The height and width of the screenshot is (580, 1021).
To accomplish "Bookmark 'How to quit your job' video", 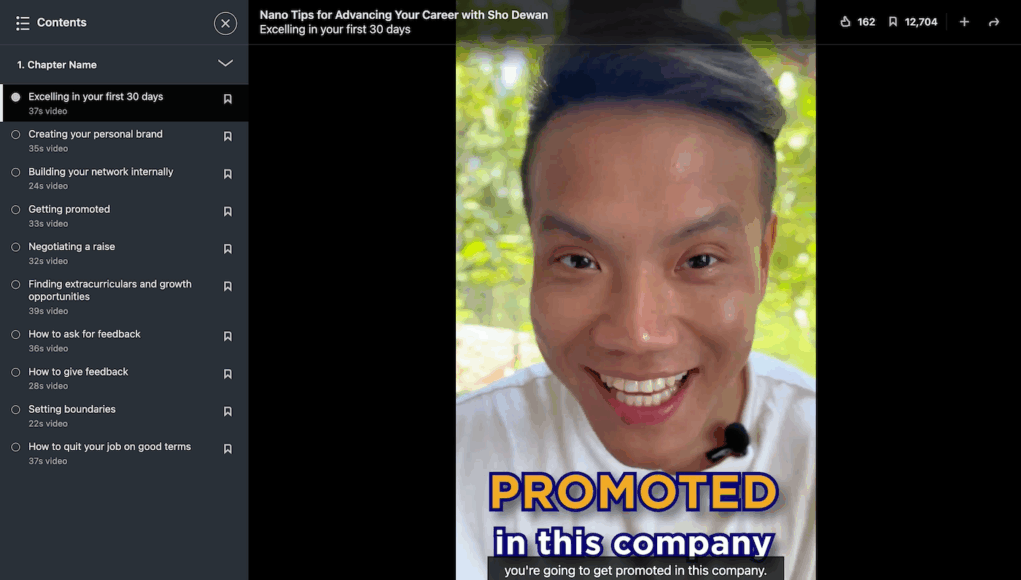I will [228, 449].
